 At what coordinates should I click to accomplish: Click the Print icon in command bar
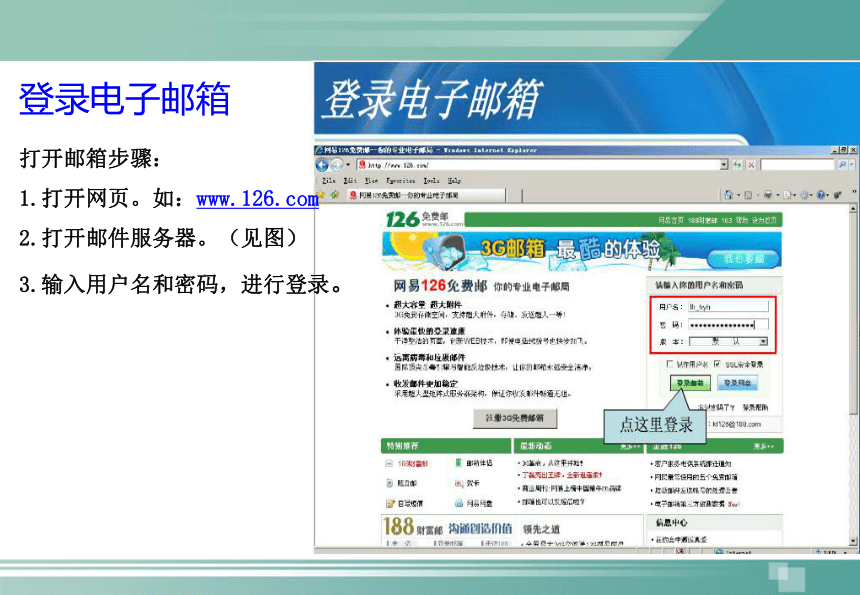coord(768,195)
